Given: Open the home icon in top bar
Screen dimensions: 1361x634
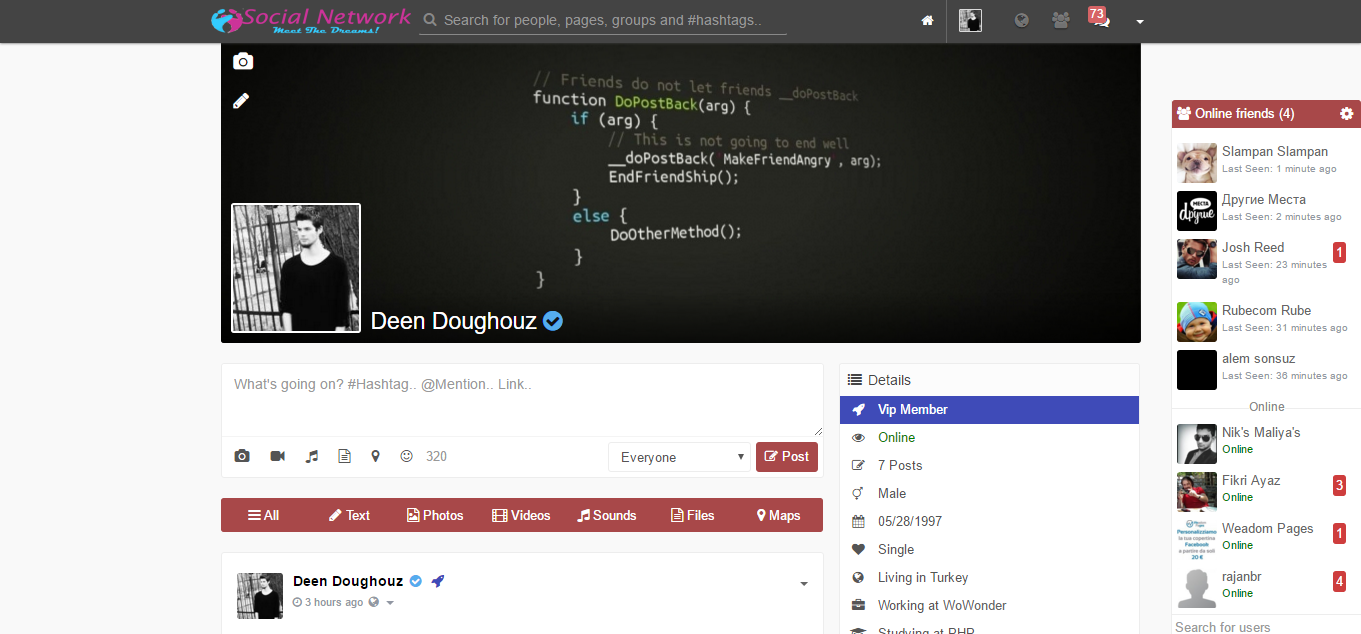Looking at the screenshot, I should click(x=928, y=21).
